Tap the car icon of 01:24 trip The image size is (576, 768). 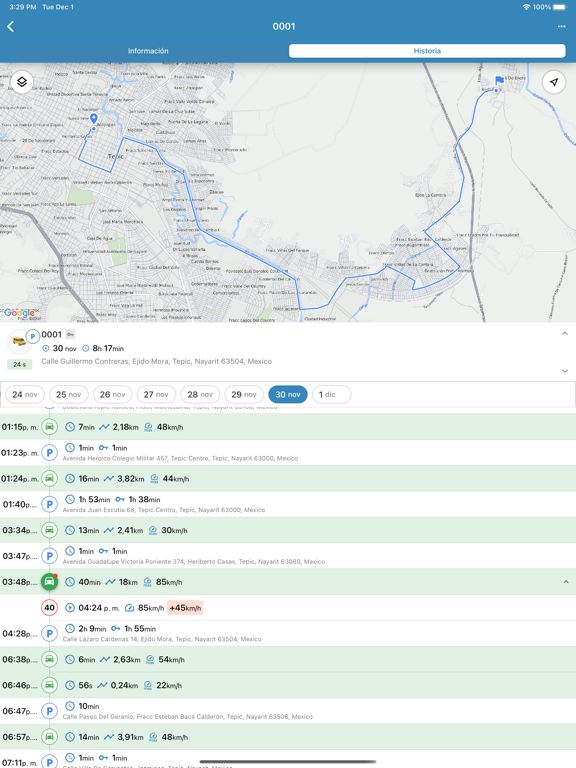point(49,479)
